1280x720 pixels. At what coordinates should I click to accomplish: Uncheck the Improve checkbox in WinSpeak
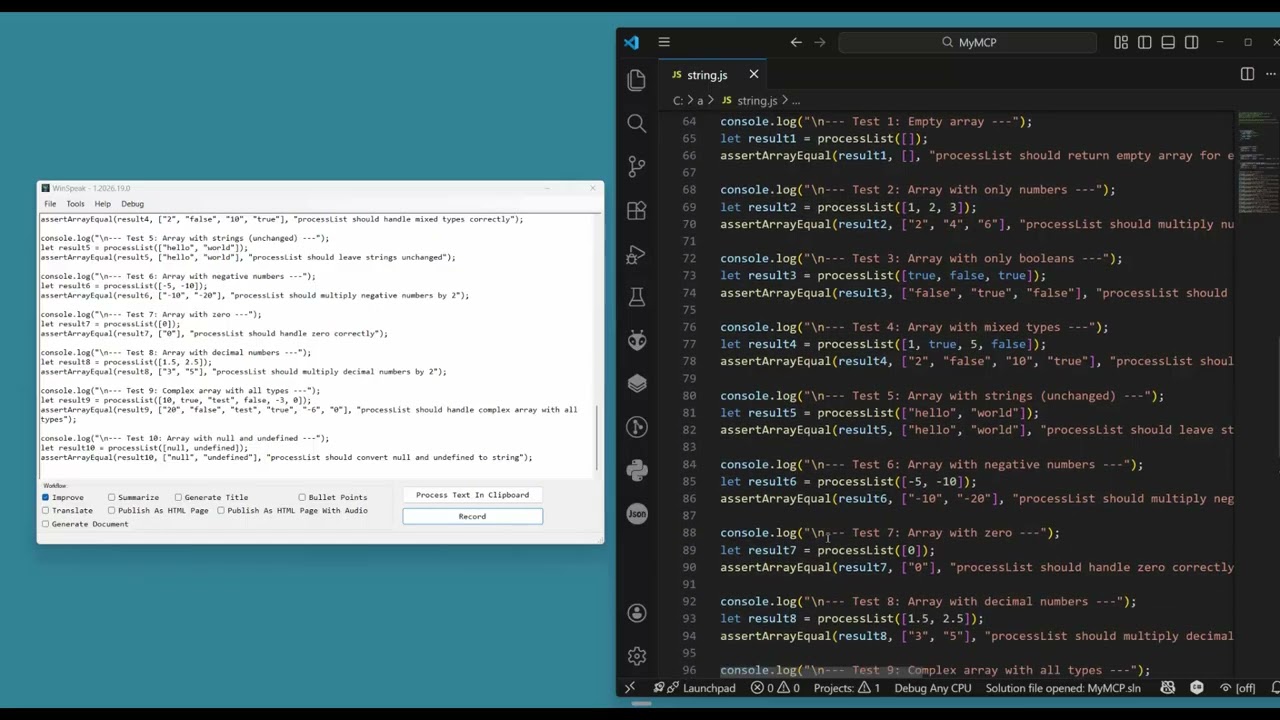[x=45, y=497]
